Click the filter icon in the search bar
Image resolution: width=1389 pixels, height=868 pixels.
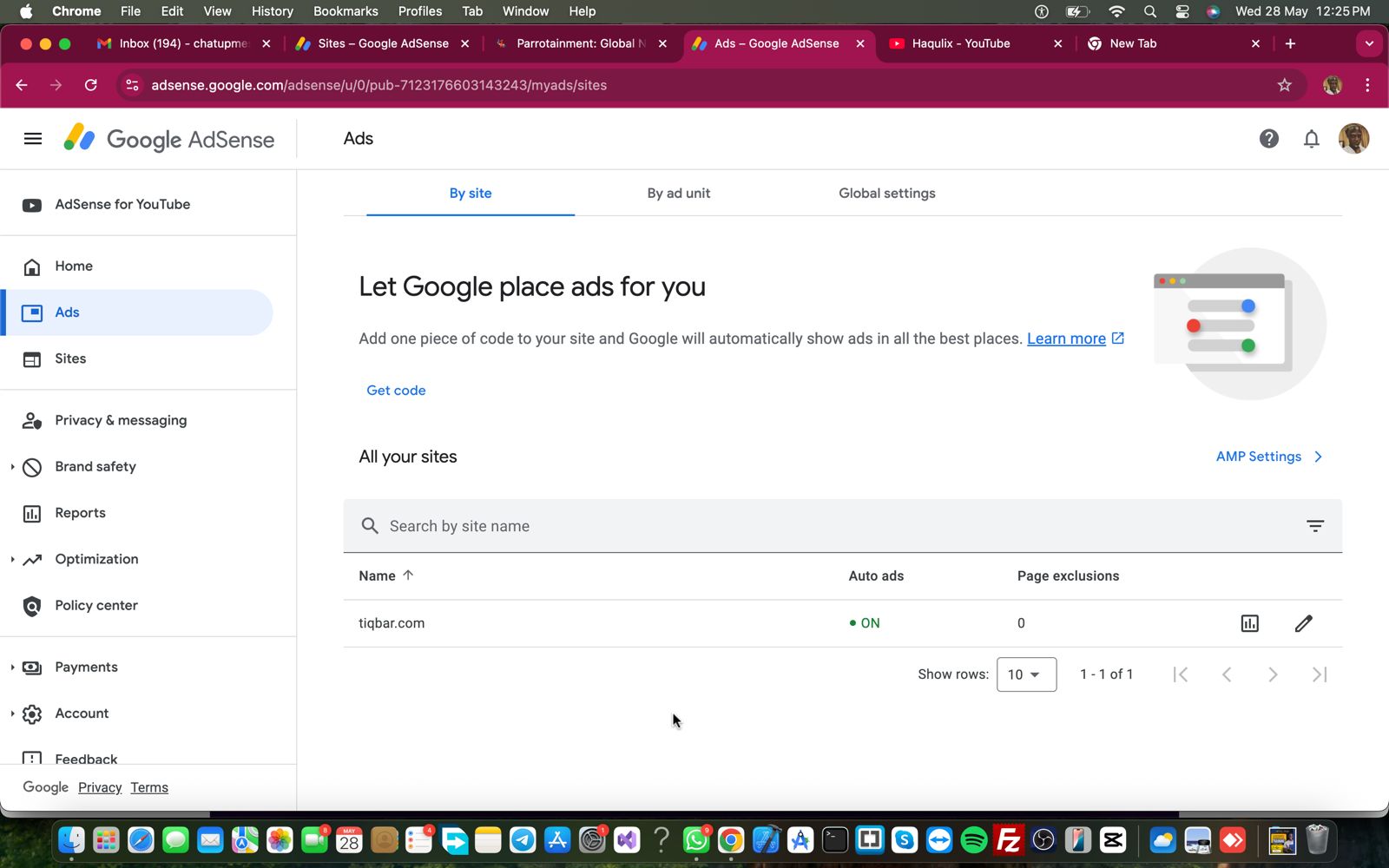[x=1314, y=526]
